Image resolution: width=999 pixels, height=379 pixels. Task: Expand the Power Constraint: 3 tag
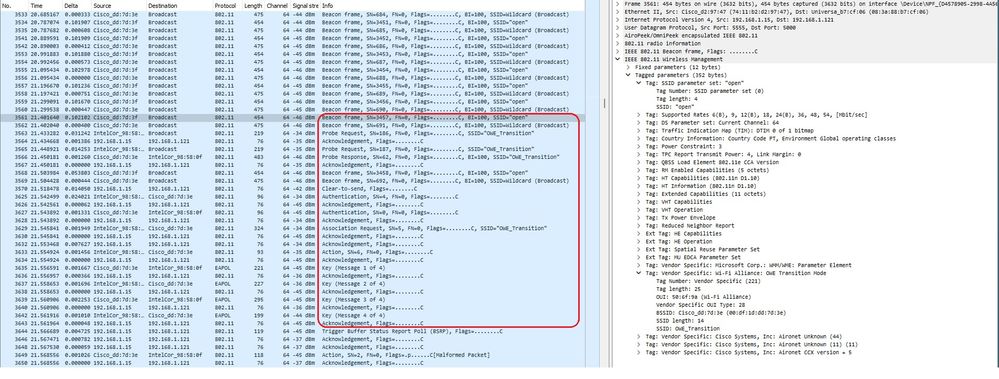coord(639,146)
